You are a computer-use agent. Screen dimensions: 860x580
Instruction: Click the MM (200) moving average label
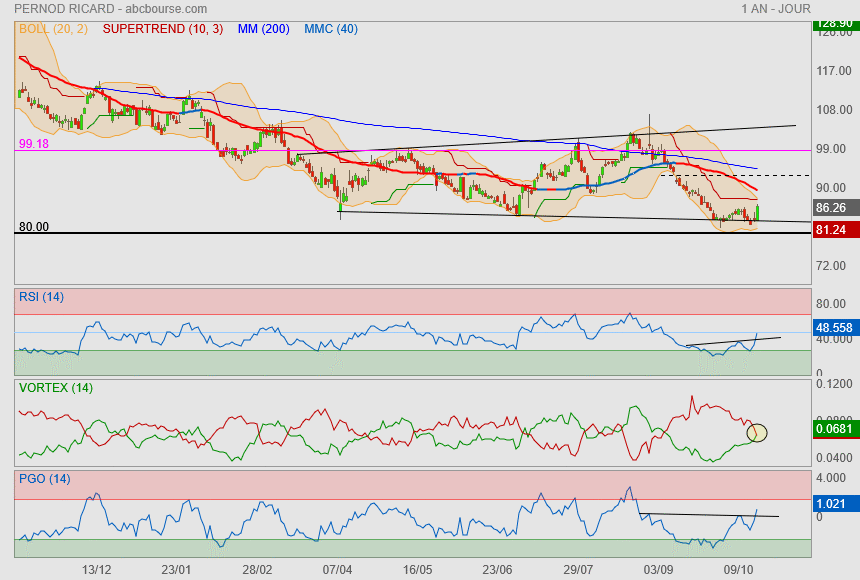click(263, 29)
